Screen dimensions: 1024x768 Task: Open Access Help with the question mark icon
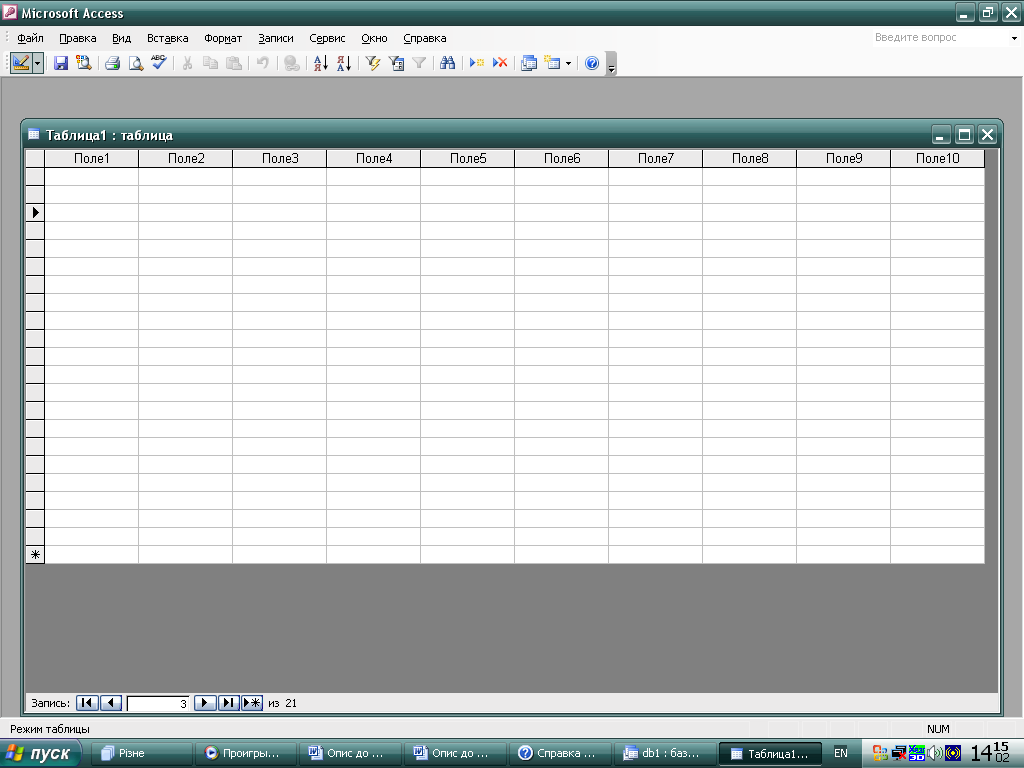[592, 63]
